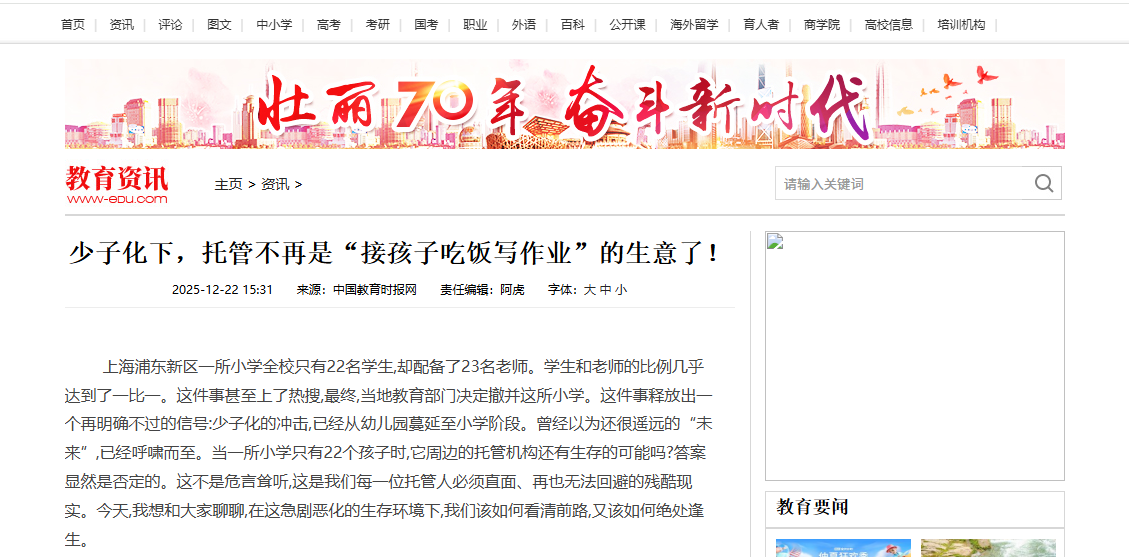Image resolution: width=1129 pixels, height=557 pixels.
Task: Click 资讯 in the breadcrumb
Action: click(275, 185)
